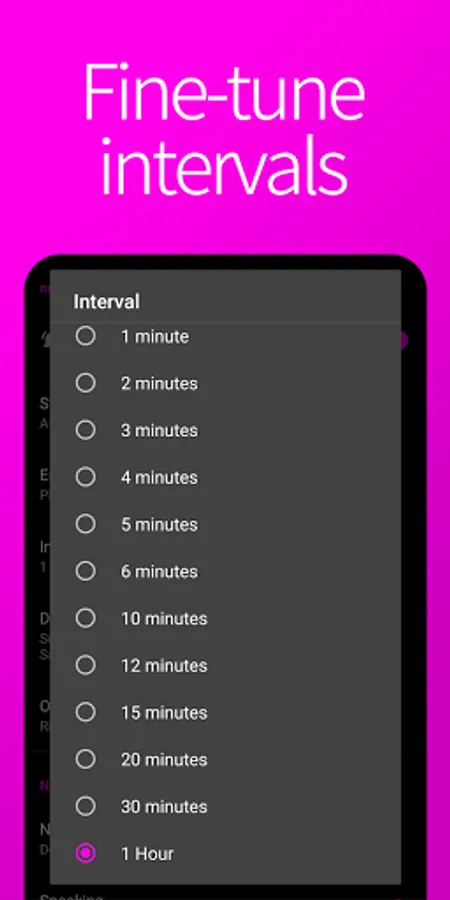Choose the 6 minutes radio circle
The width and height of the screenshot is (450, 900).
pos(86,571)
